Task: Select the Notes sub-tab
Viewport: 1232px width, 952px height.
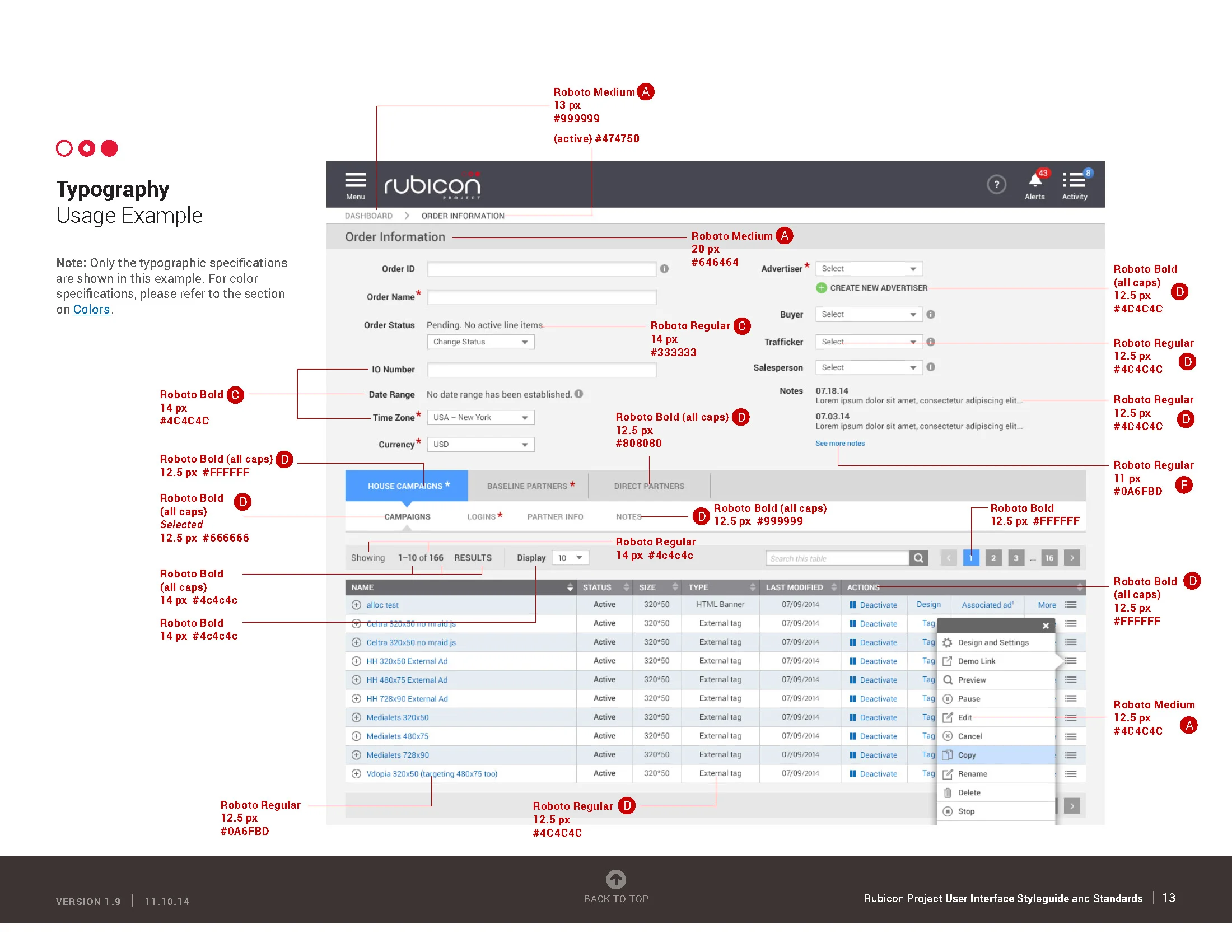Action: [x=628, y=517]
